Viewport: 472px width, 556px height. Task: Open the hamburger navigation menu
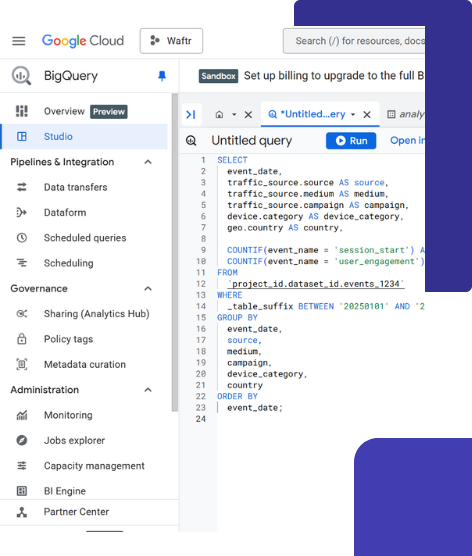coord(19,41)
